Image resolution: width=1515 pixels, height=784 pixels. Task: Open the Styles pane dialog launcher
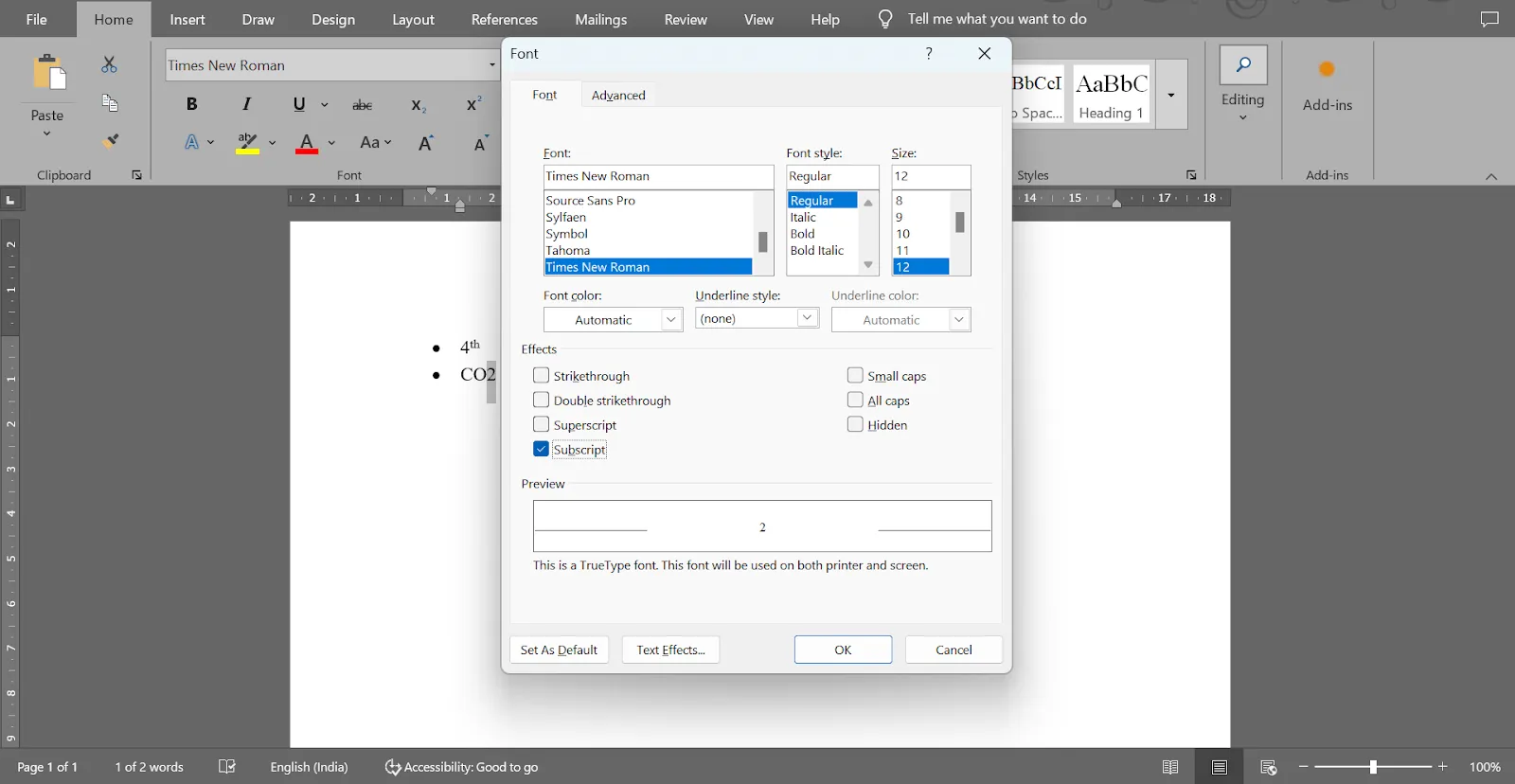click(1191, 175)
